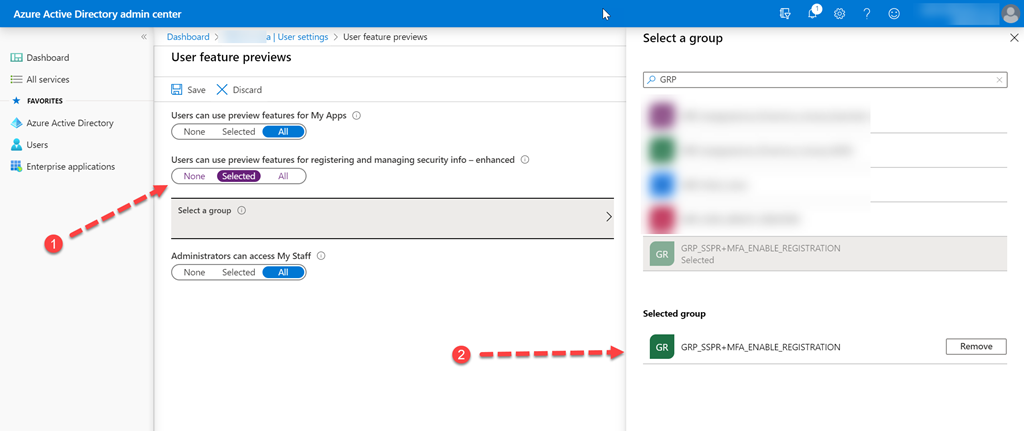1024x431 pixels.
Task: Select the blurred pink group result
Action: click(x=824, y=219)
